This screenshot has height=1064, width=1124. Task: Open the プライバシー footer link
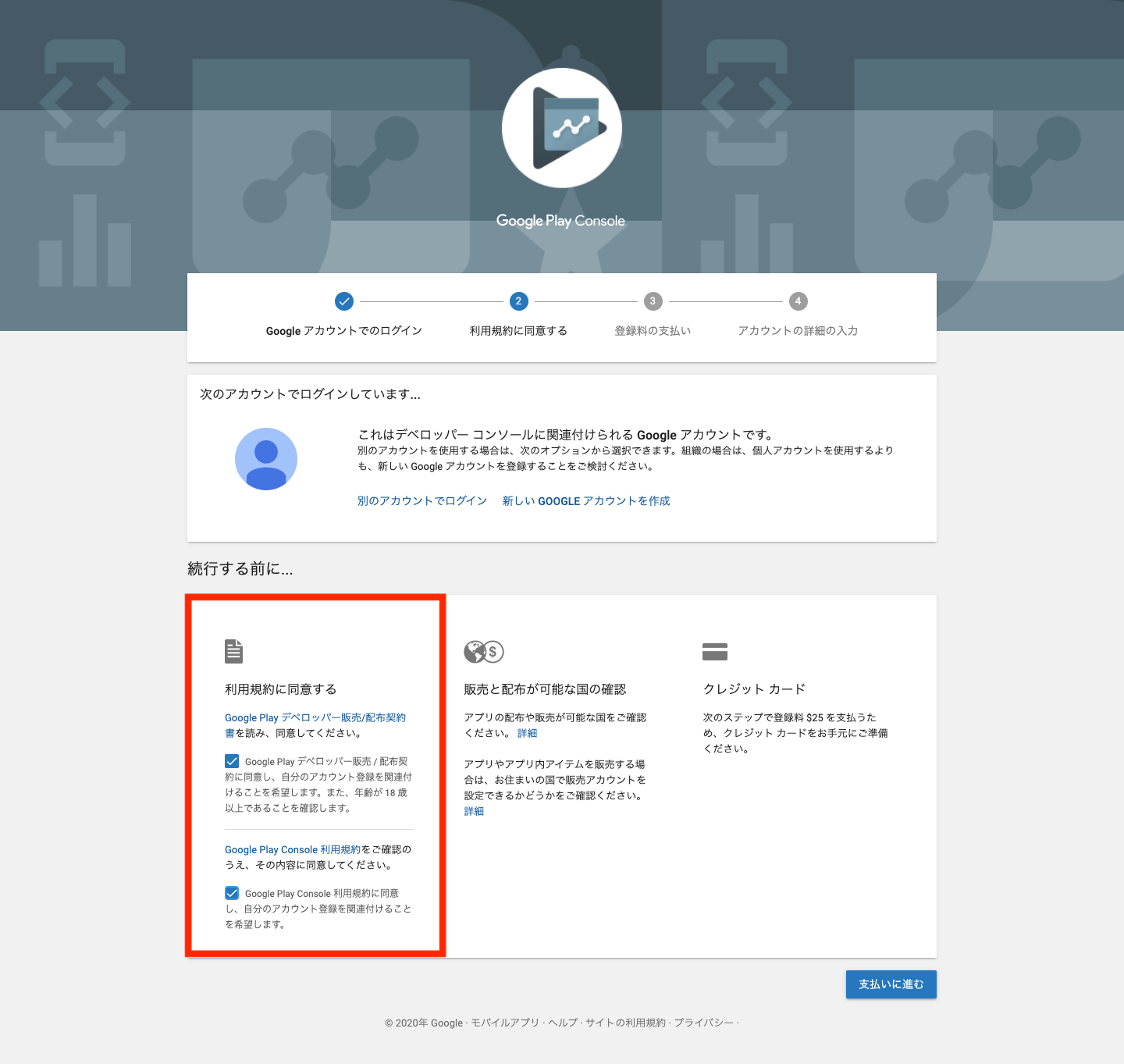click(704, 1023)
